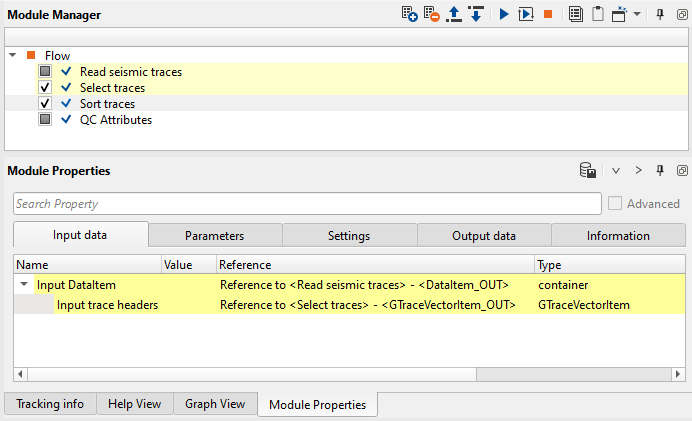
Task: Collapse the Input DataItem row
Action: [x=24, y=285]
